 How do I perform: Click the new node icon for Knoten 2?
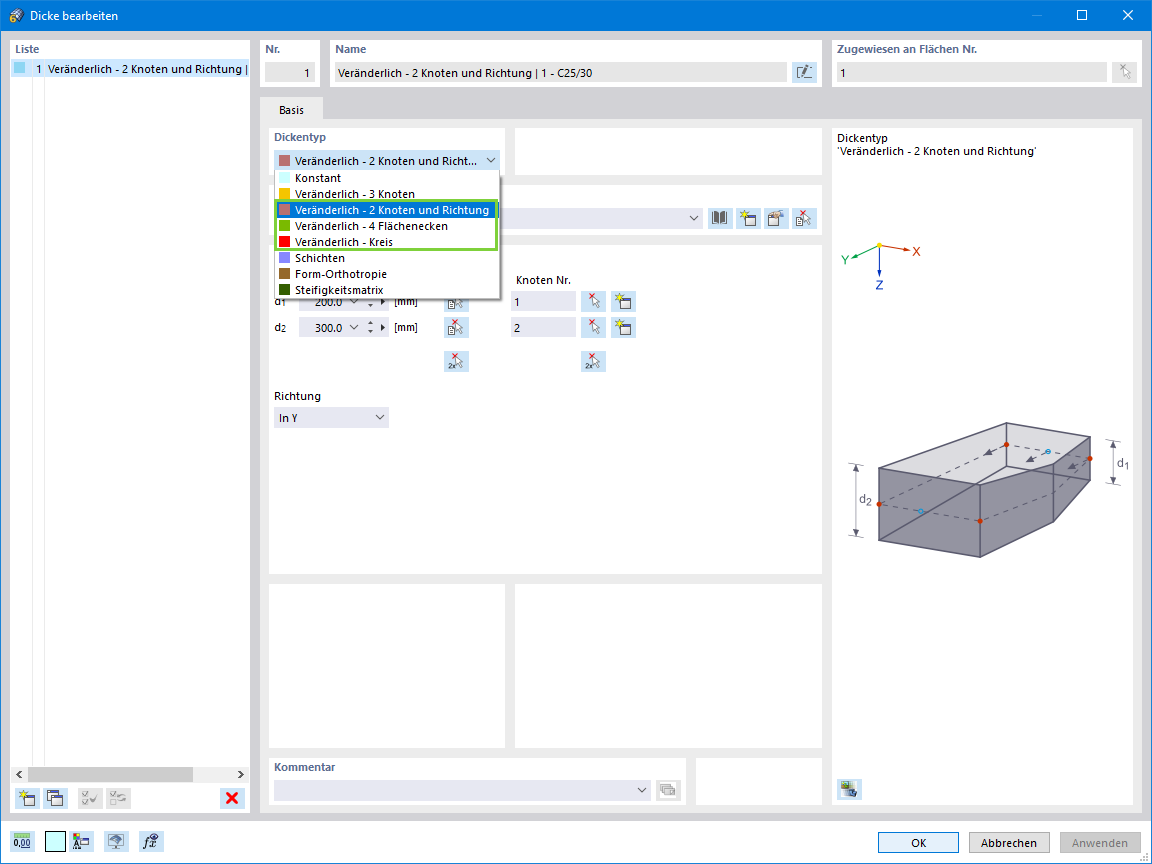tap(623, 328)
